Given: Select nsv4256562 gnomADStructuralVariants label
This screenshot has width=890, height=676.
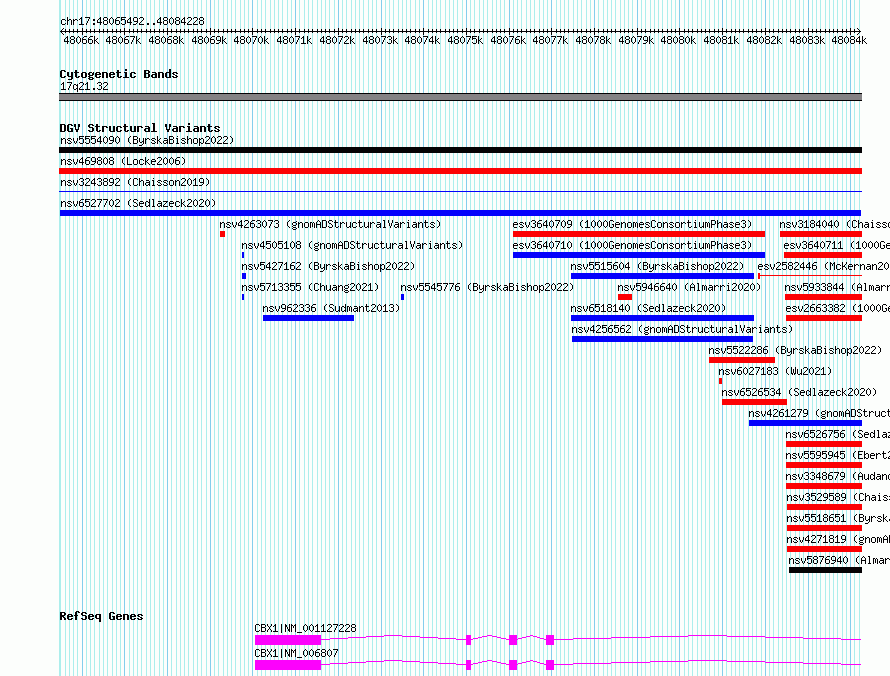Looking at the screenshot, I should point(682,329).
